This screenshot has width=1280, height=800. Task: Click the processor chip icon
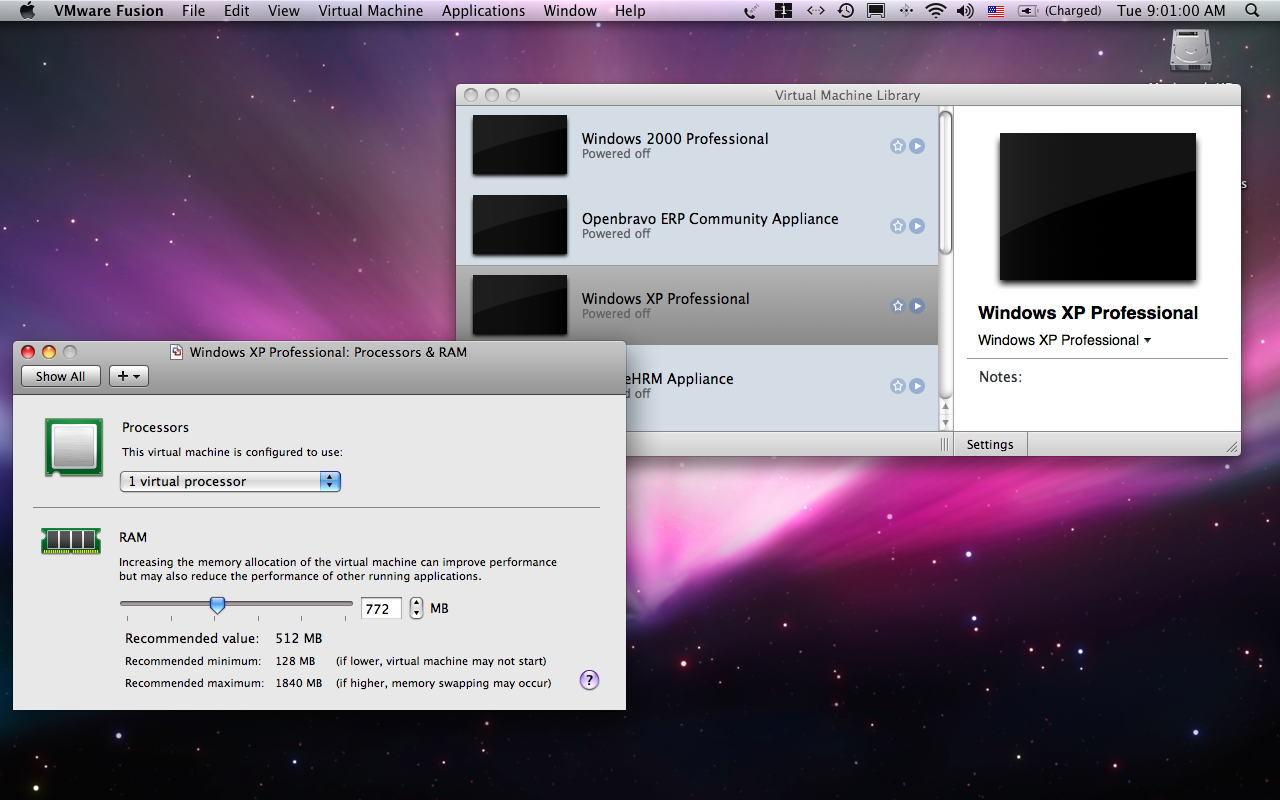[74, 447]
